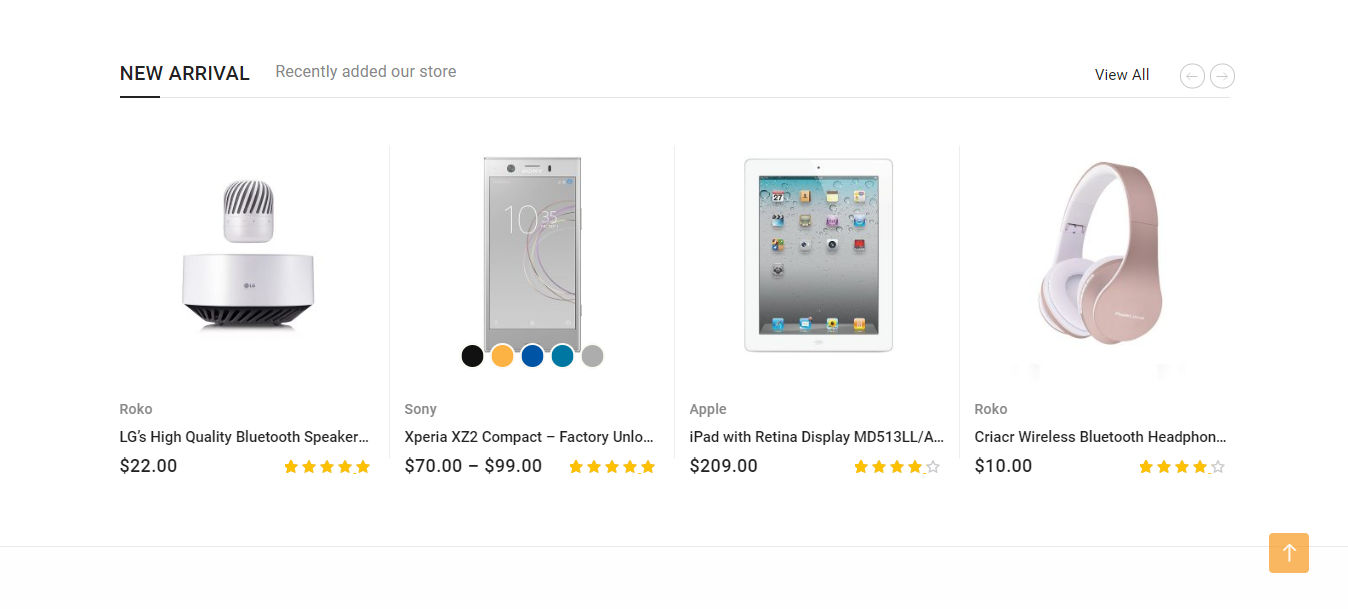The image size is (1348, 609).
Task: Click star rating of Criacr Wireless Headphones
Action: pyautogui.click(x=1182, y=467)
